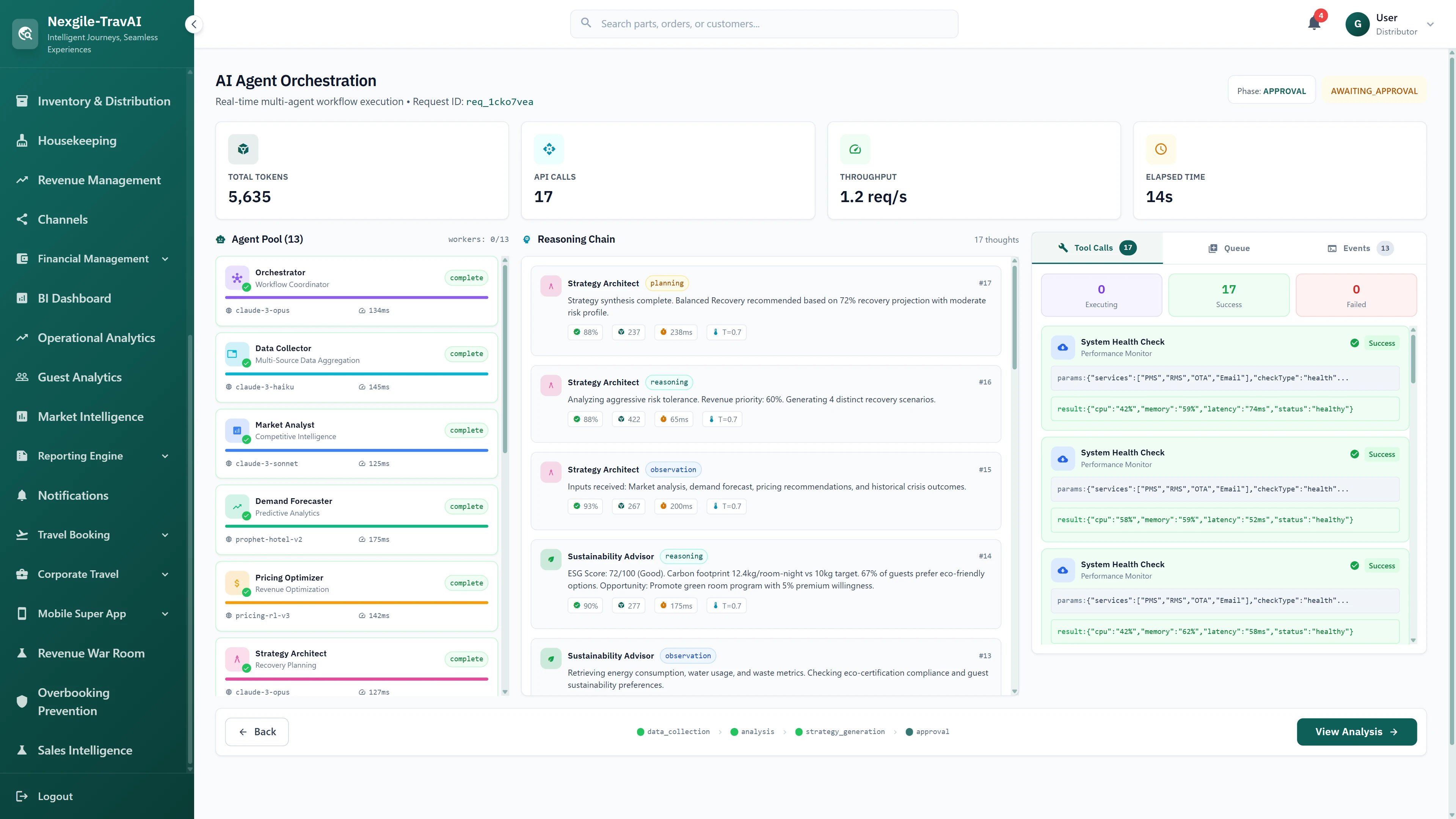
Task: Open the Housekeeping section icon
Action: pos(22,140)
